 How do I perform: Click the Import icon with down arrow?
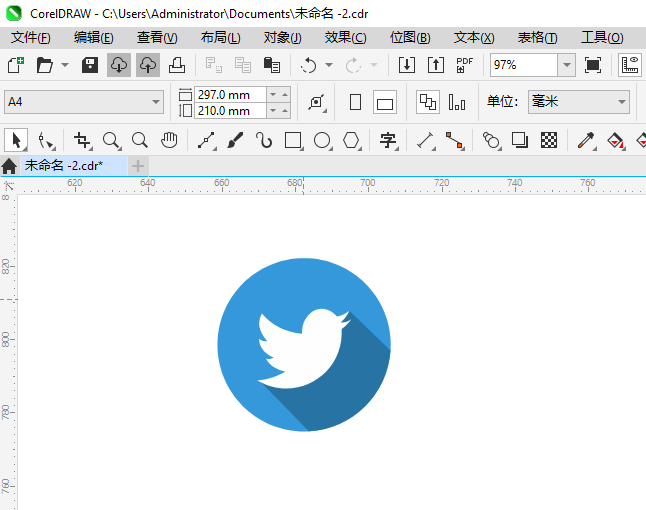[407, 65]
